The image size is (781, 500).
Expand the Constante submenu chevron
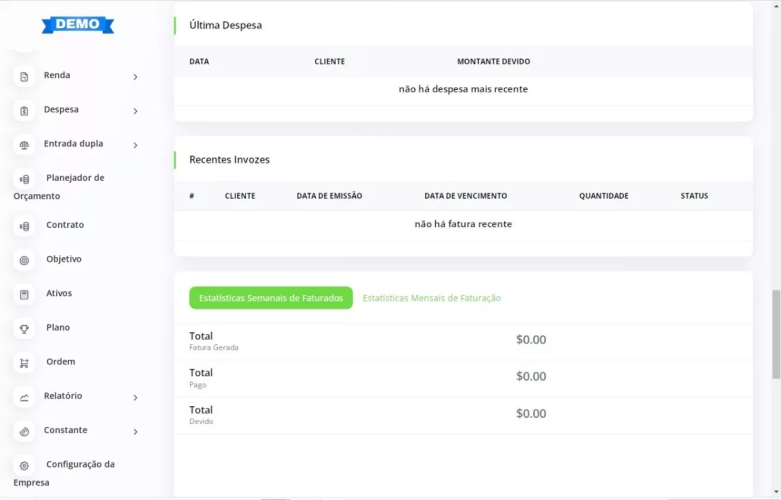coord(135,432)
